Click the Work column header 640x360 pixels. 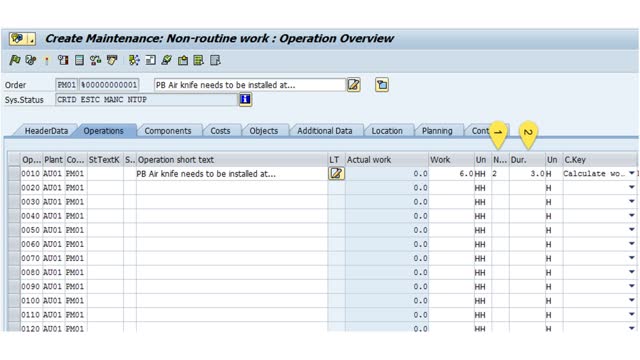point(451,160)
